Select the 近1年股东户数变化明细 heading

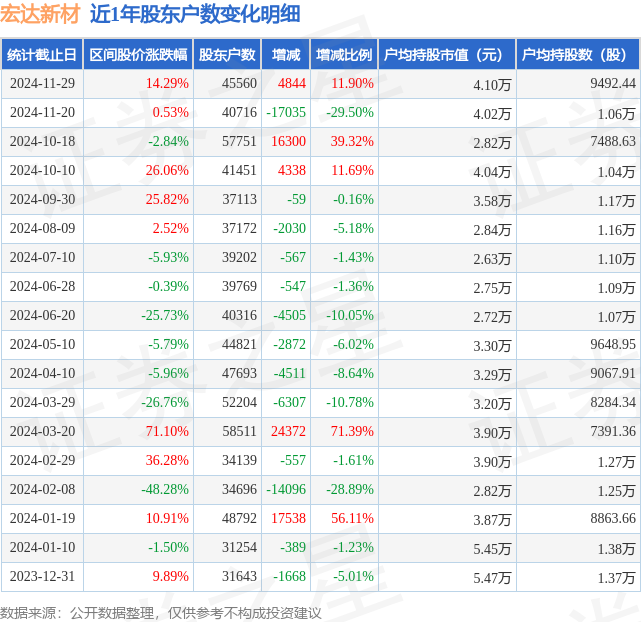pos(195,14)
